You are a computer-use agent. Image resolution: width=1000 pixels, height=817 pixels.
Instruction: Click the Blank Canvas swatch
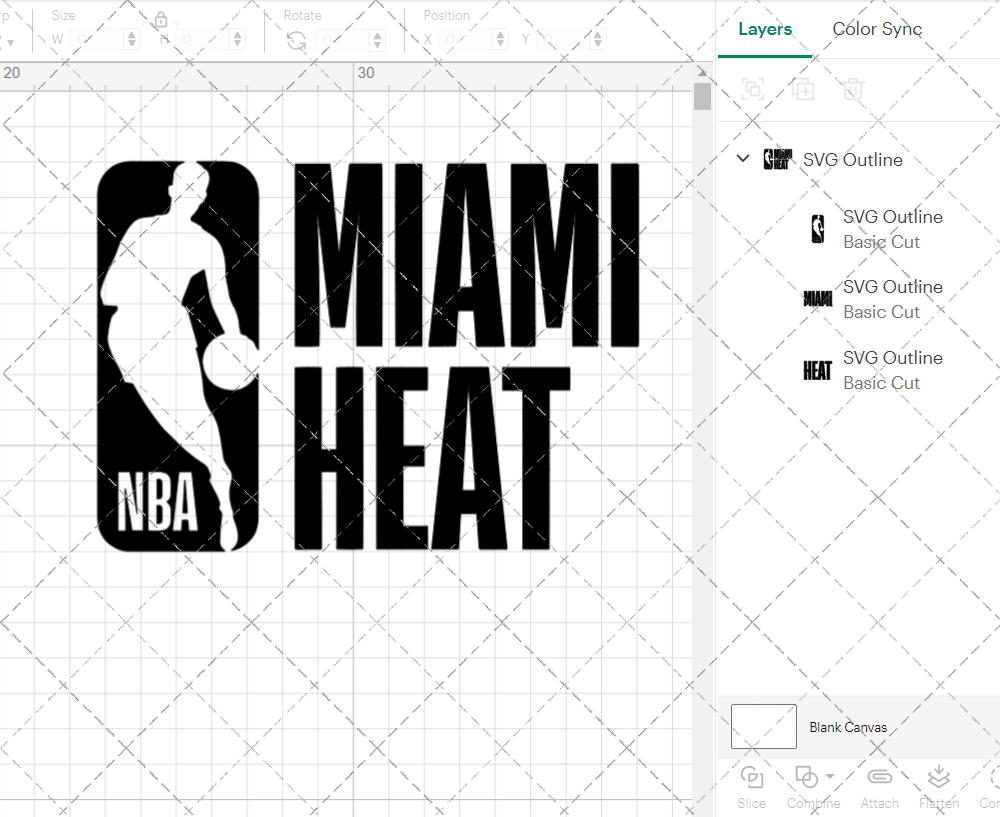coord(763,726)
